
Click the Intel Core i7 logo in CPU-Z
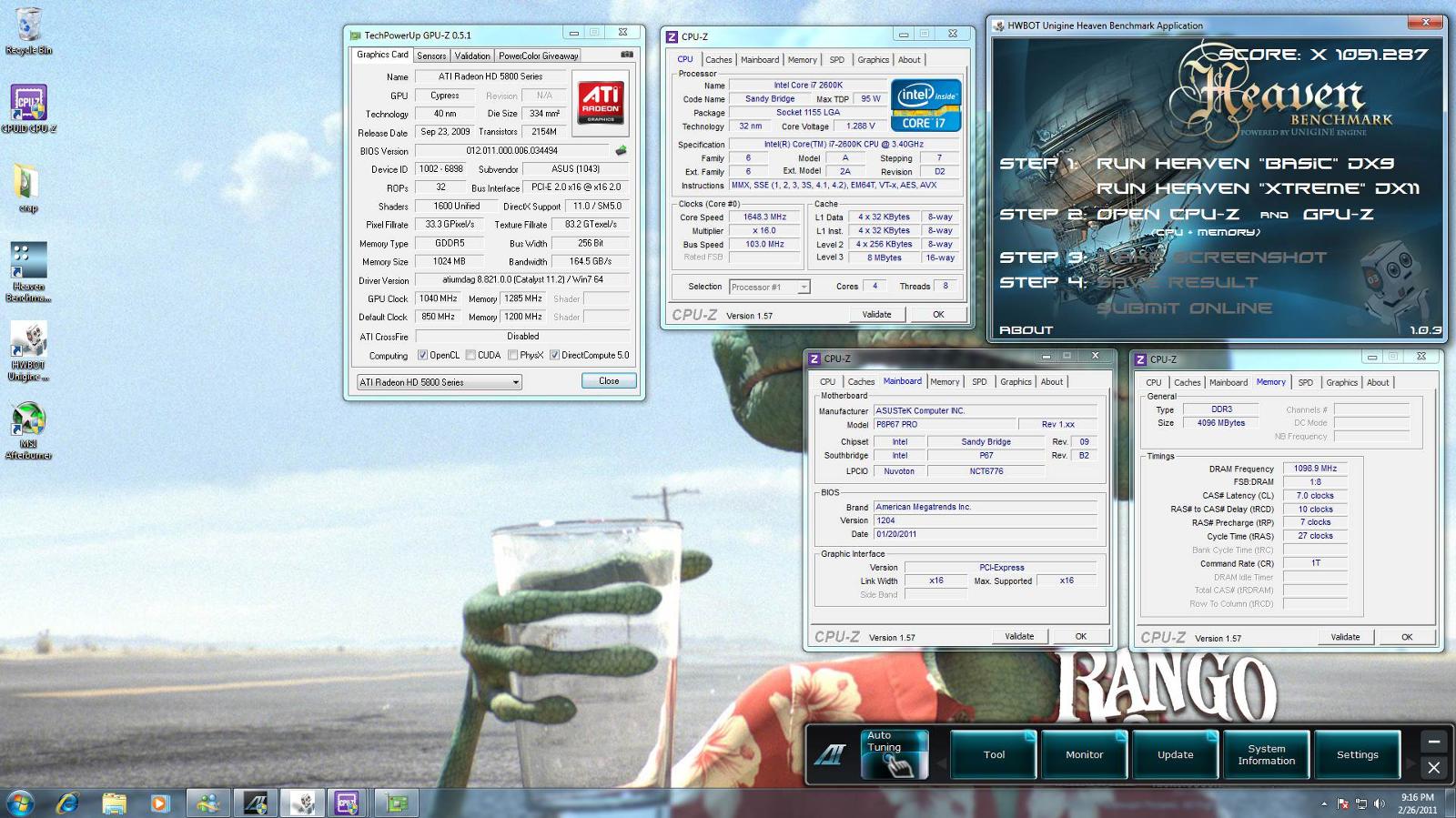pos(925,106)
